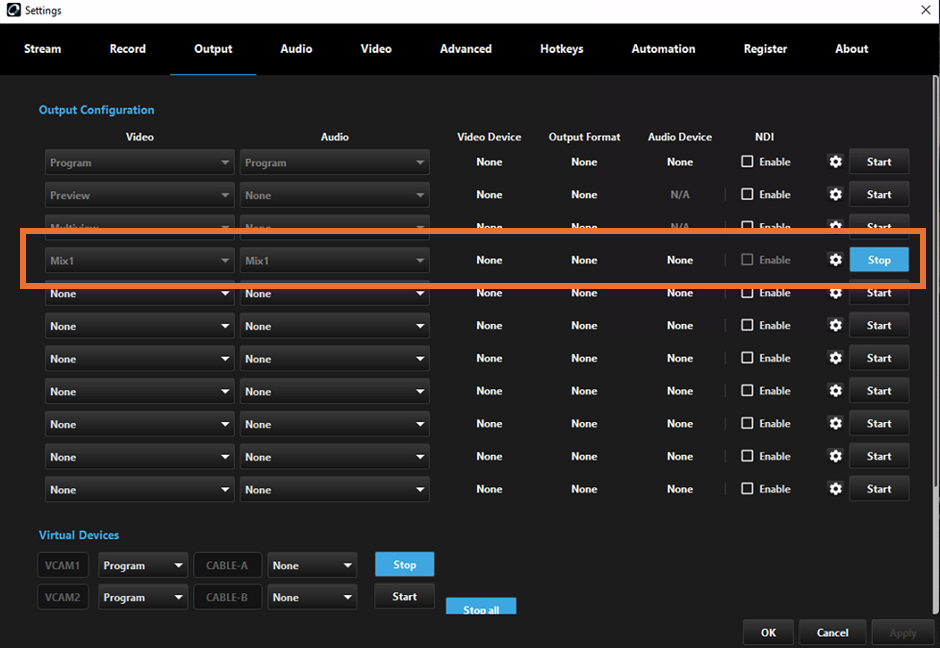Open settings gear on the fifth output row
The width and height of the screenshot is (940, 648).
(x=835, y=292)
